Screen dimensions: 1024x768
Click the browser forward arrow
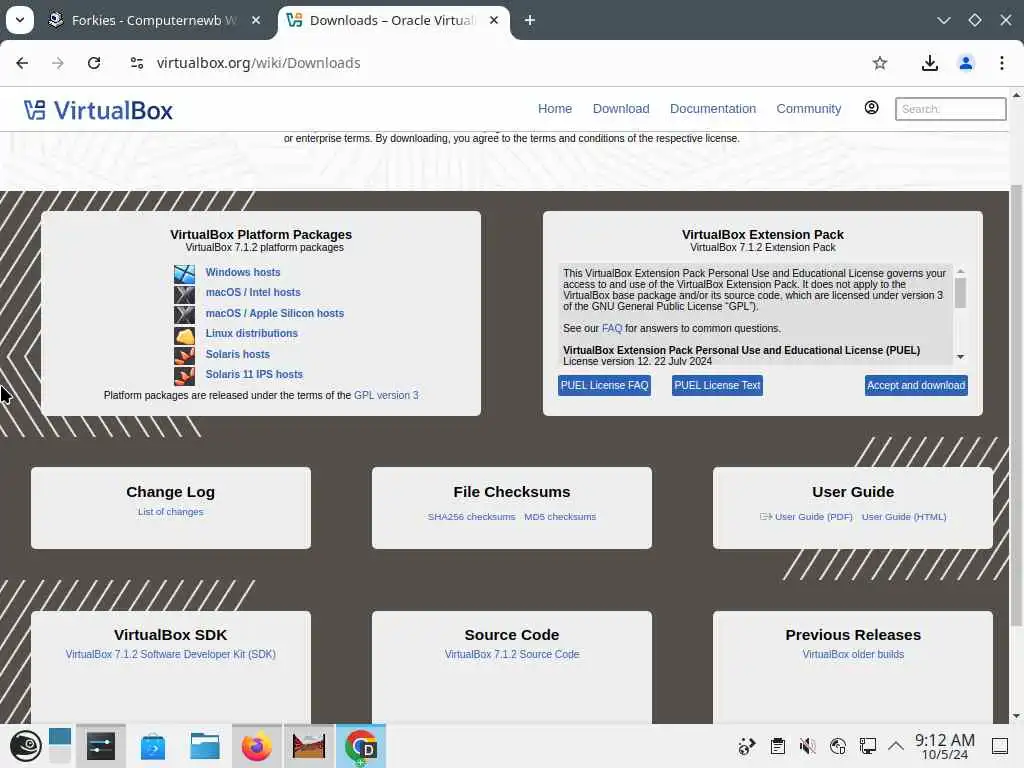[x=58, y=63]
